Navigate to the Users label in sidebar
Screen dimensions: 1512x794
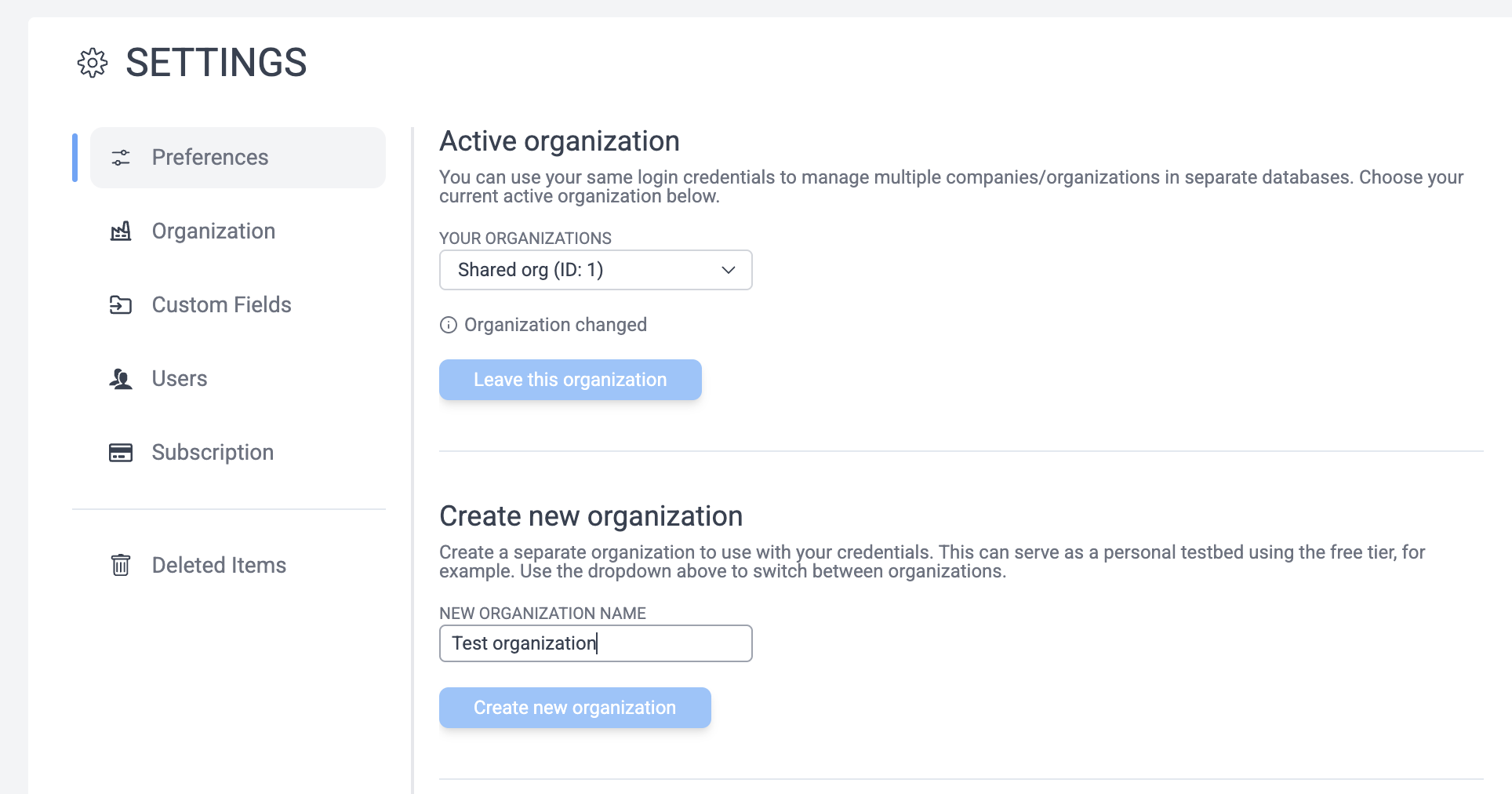tap(180, 379)
